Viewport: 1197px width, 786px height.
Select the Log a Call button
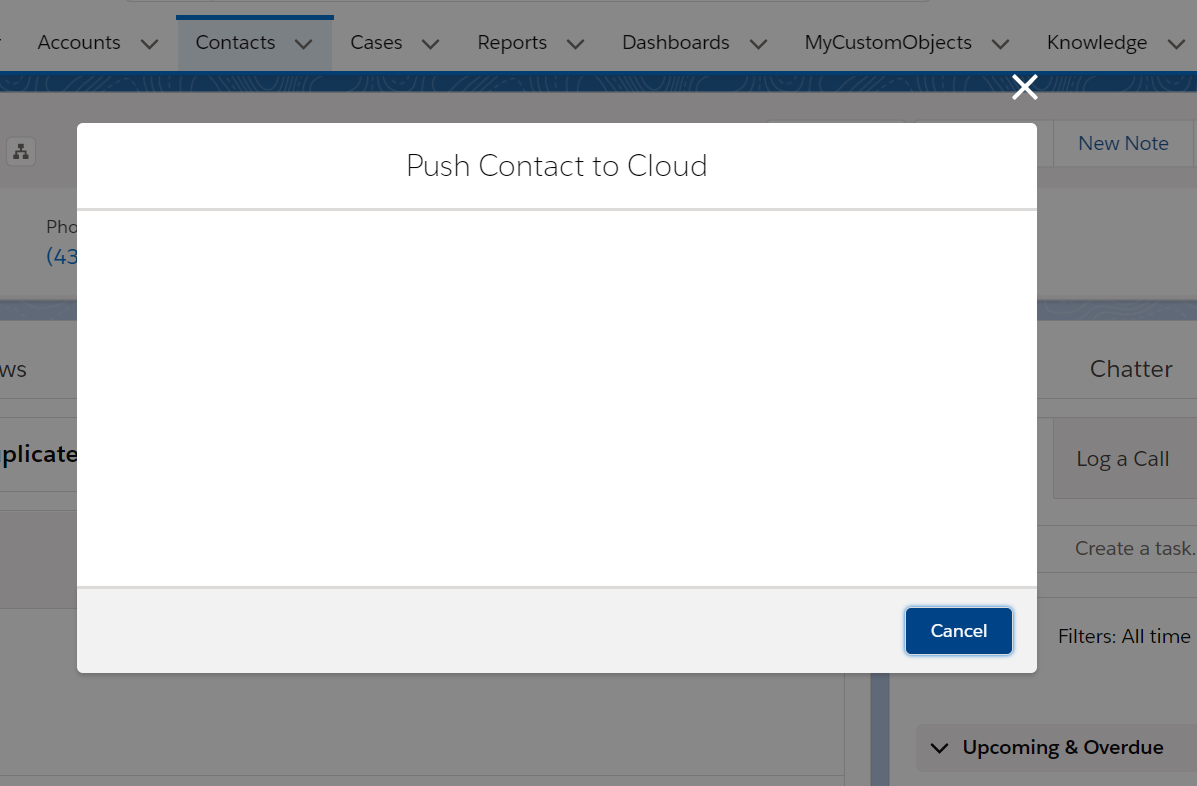click(x=1123, y=459)
